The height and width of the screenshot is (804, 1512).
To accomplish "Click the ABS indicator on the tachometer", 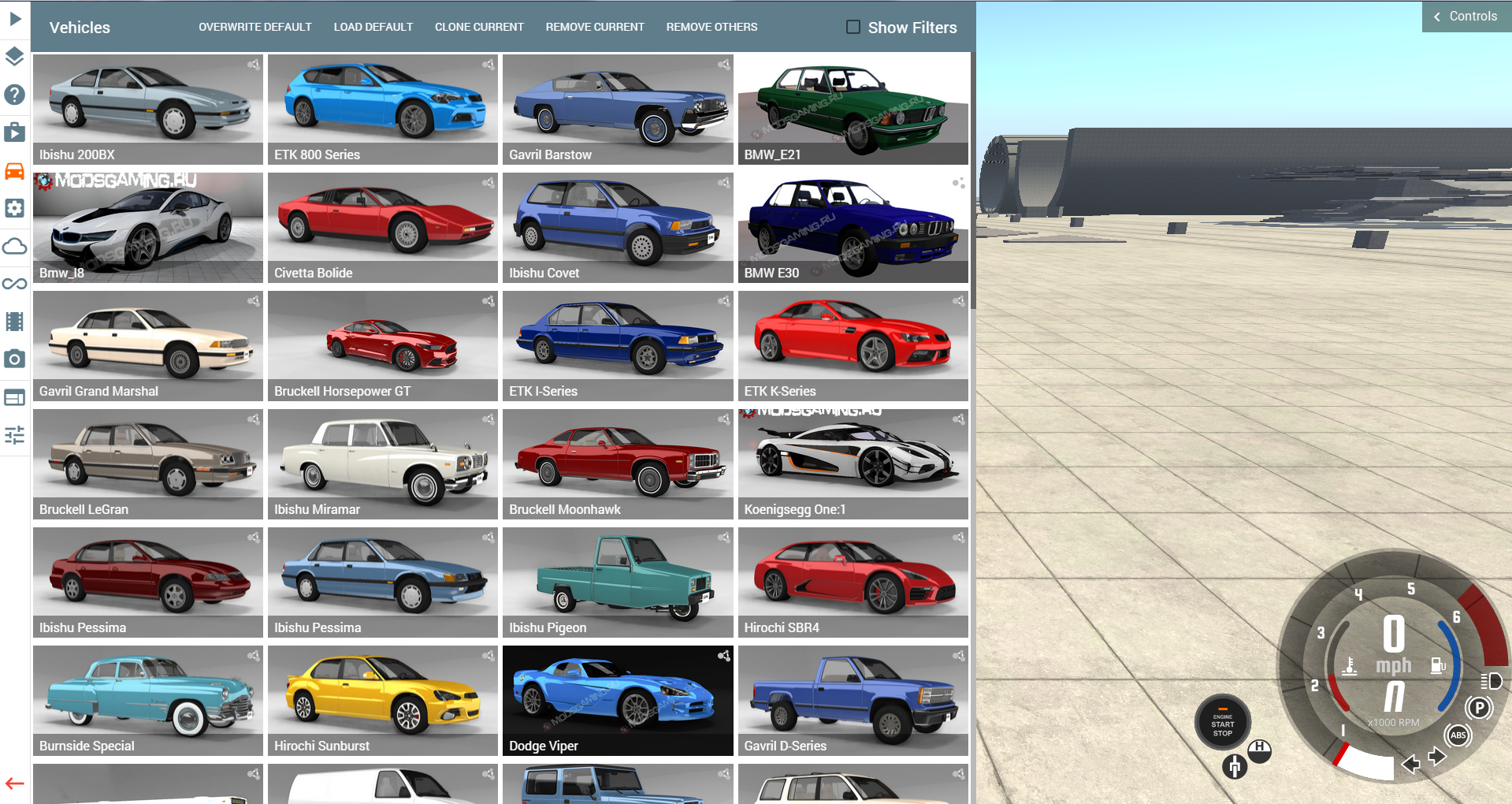I will 1458,735.
